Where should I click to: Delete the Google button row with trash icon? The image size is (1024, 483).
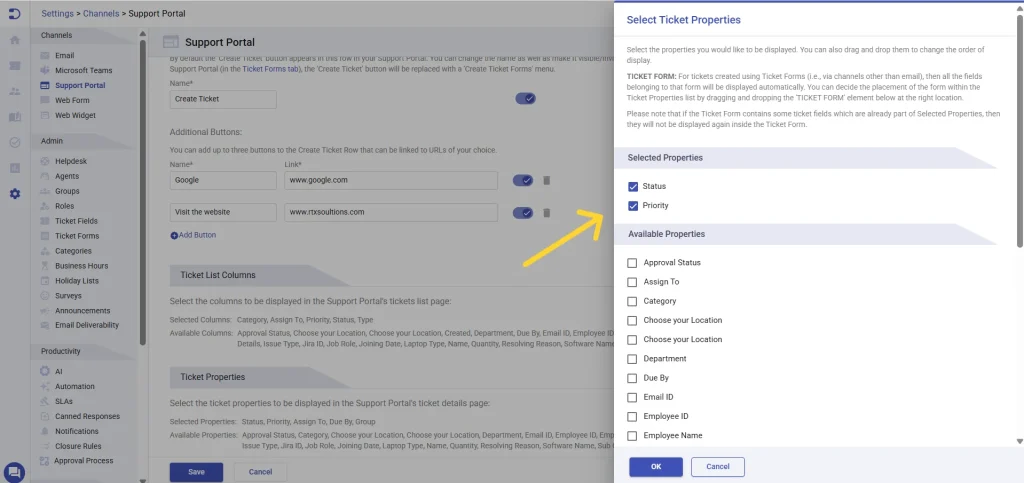547,181
